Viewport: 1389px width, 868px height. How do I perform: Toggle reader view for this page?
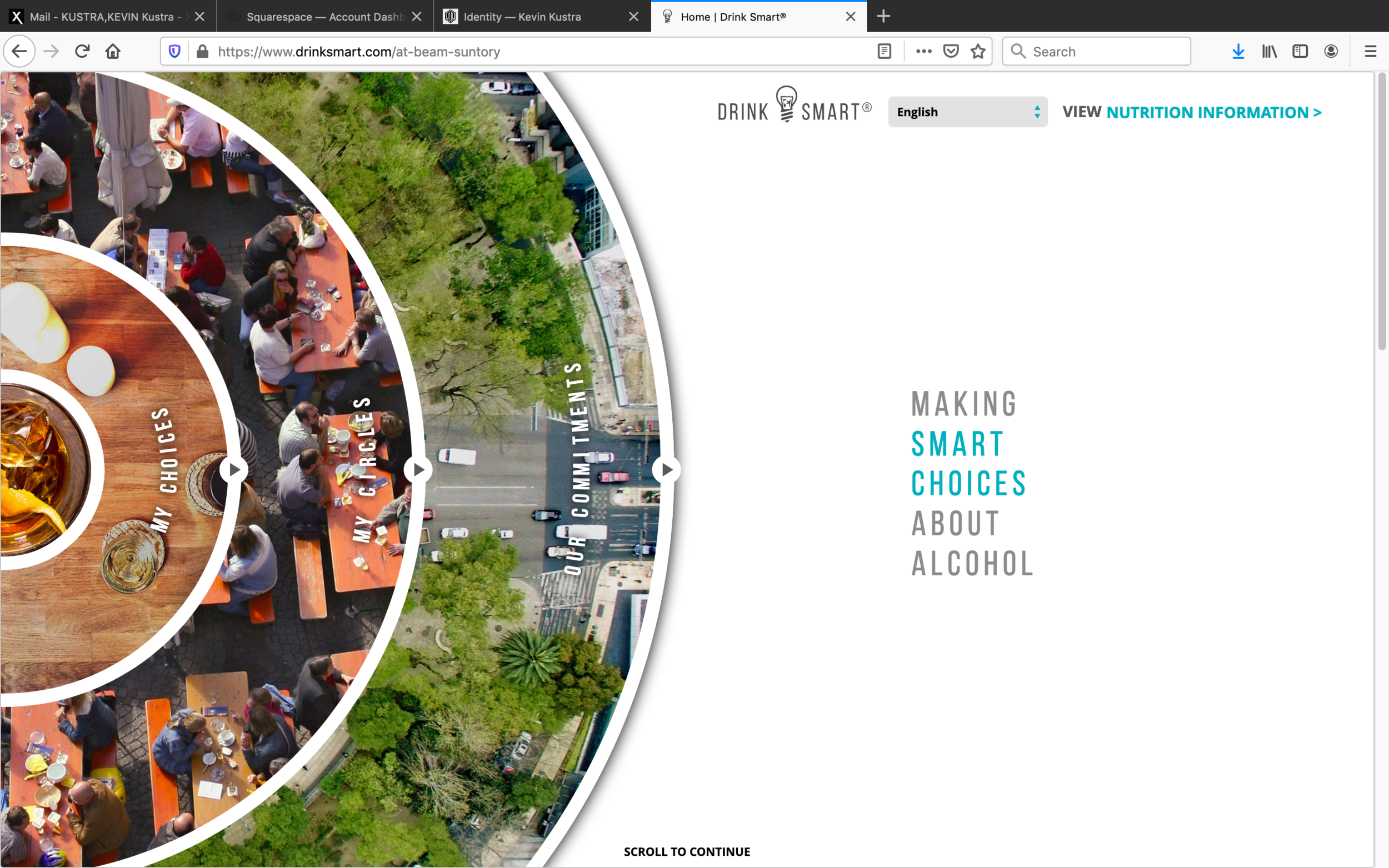pyautogui.click(x=885, y=52)
